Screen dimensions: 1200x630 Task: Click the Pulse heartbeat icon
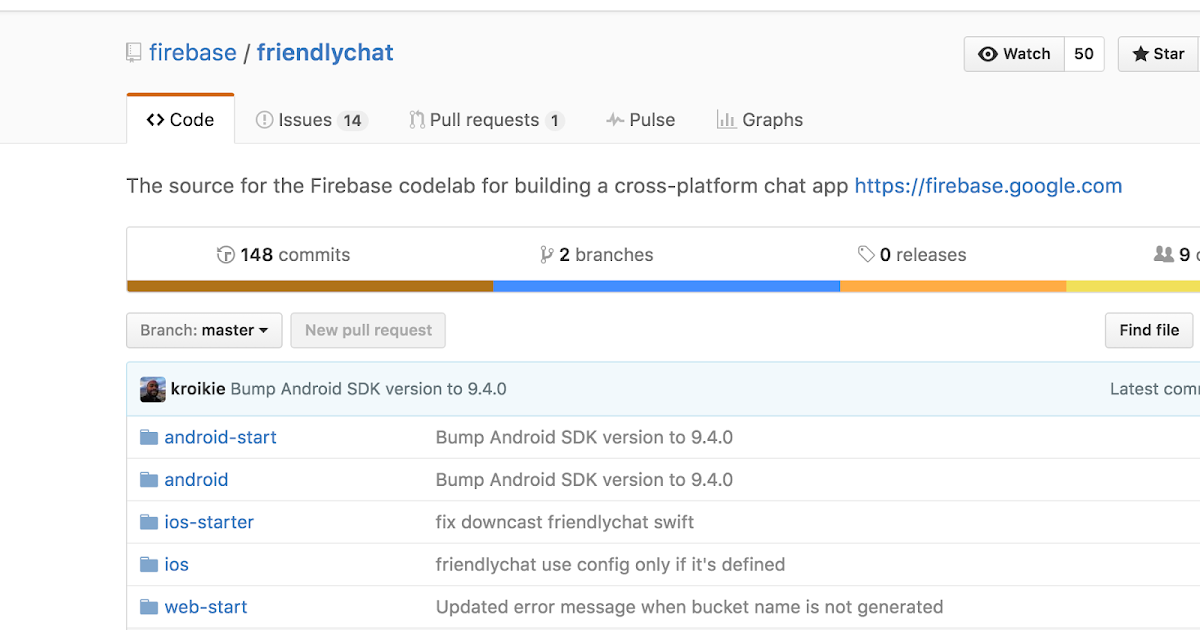[613, 119]
